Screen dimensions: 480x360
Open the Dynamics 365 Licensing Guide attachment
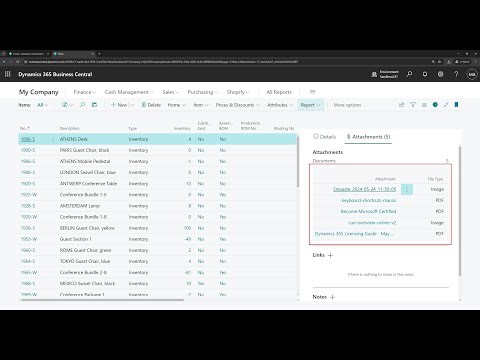(x=354, y=234)
